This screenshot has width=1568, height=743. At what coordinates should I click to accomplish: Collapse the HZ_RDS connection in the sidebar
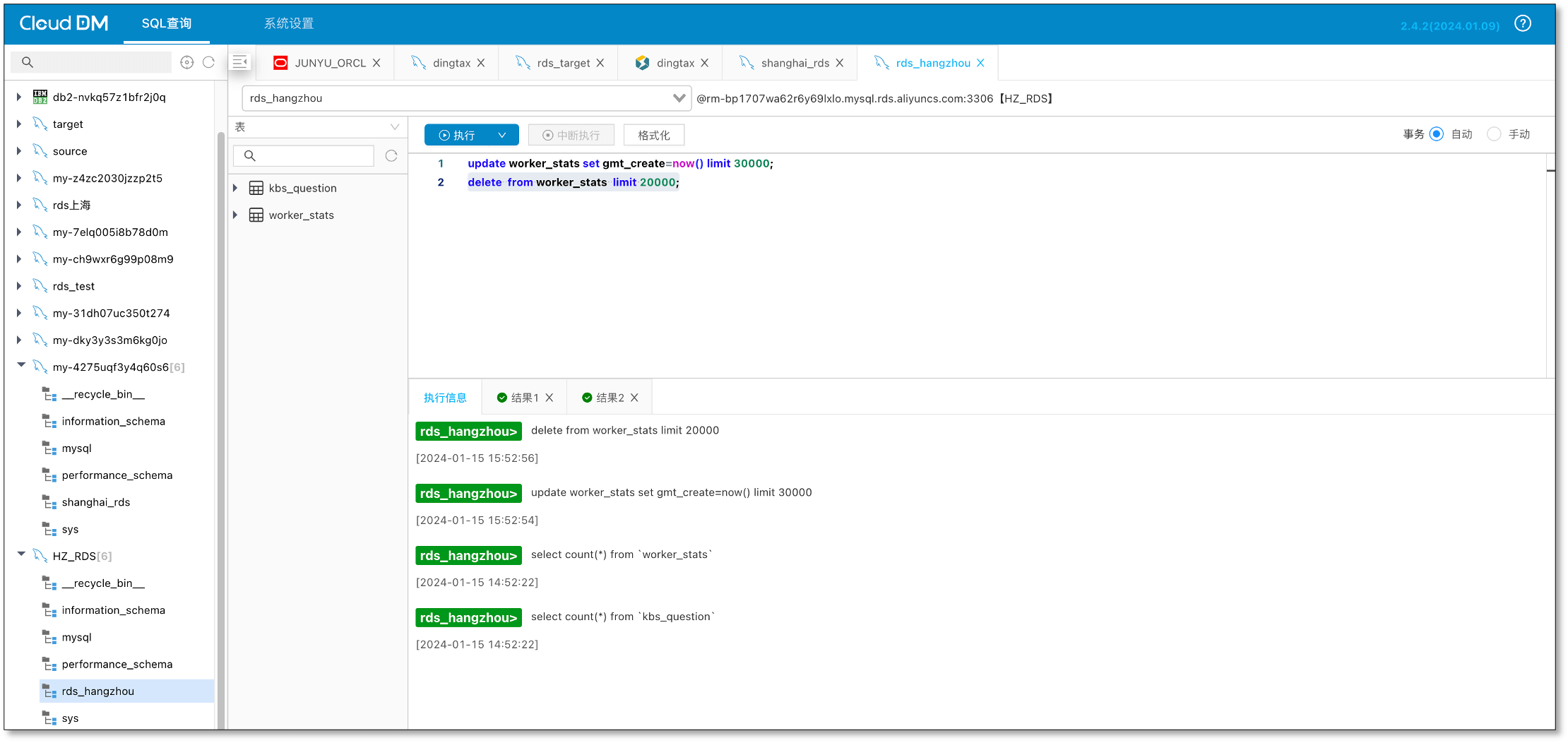21,556
